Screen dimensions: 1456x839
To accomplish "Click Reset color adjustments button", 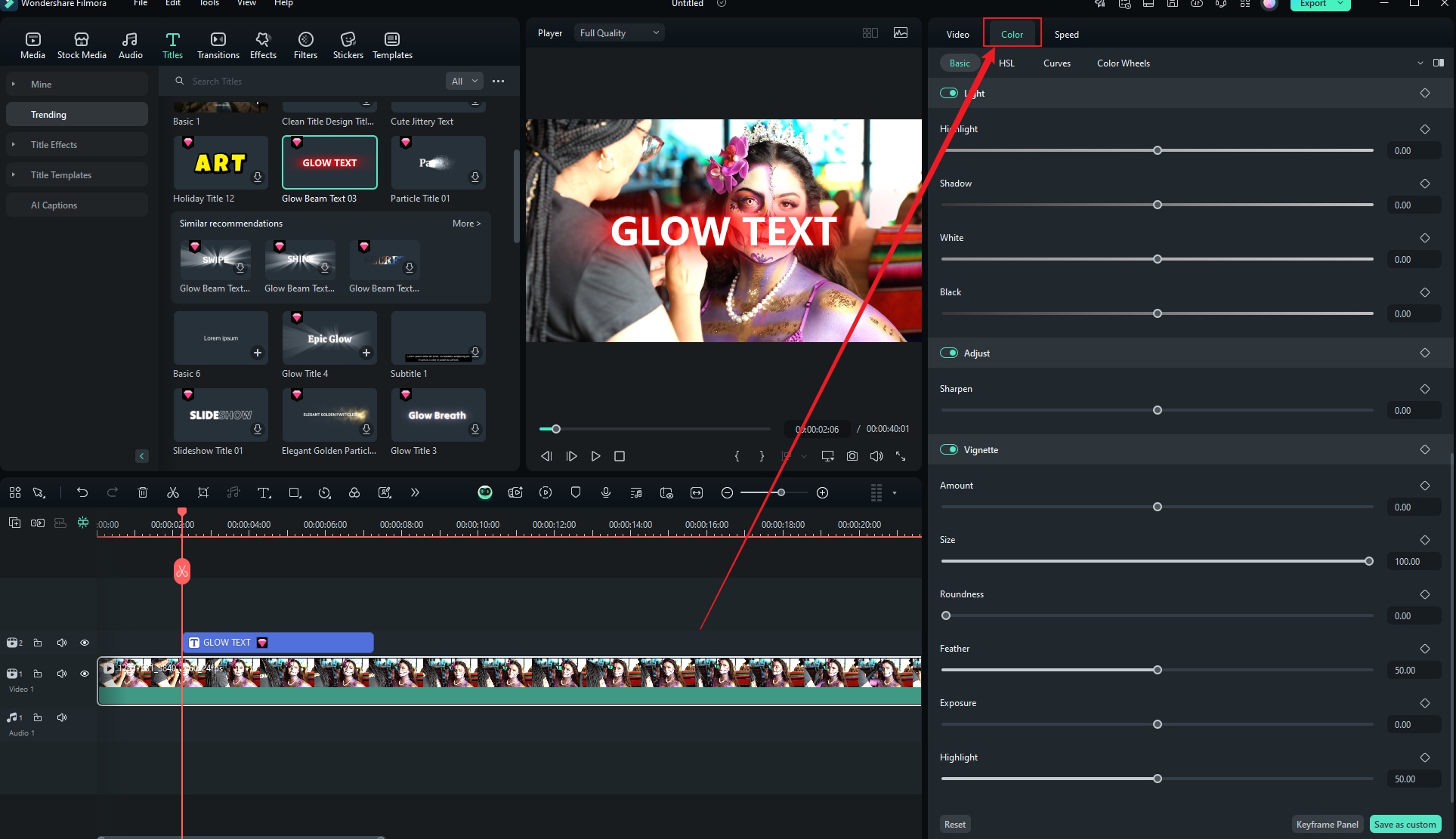I will pyautogui.click(x=955, y=824).
